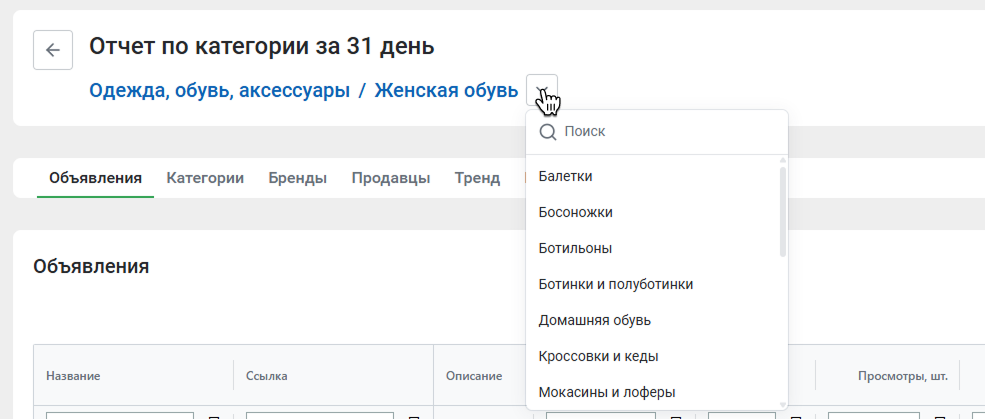This screenshot has width=985, height=419.
Task: Select Кроссовки и кеды option
Action: [x=598, y=356]
